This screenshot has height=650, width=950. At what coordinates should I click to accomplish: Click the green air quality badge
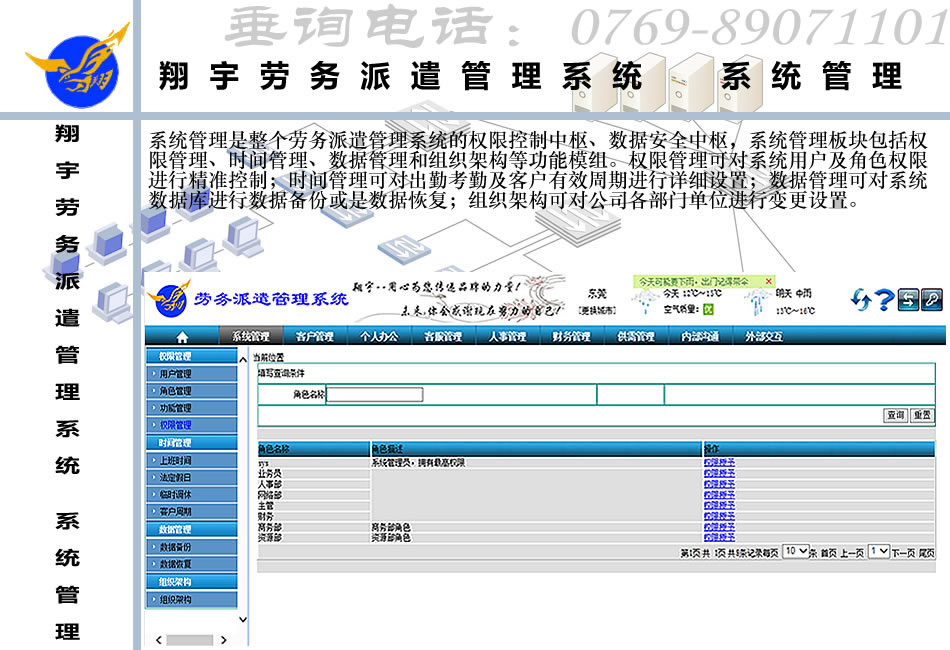click(710, 308)
